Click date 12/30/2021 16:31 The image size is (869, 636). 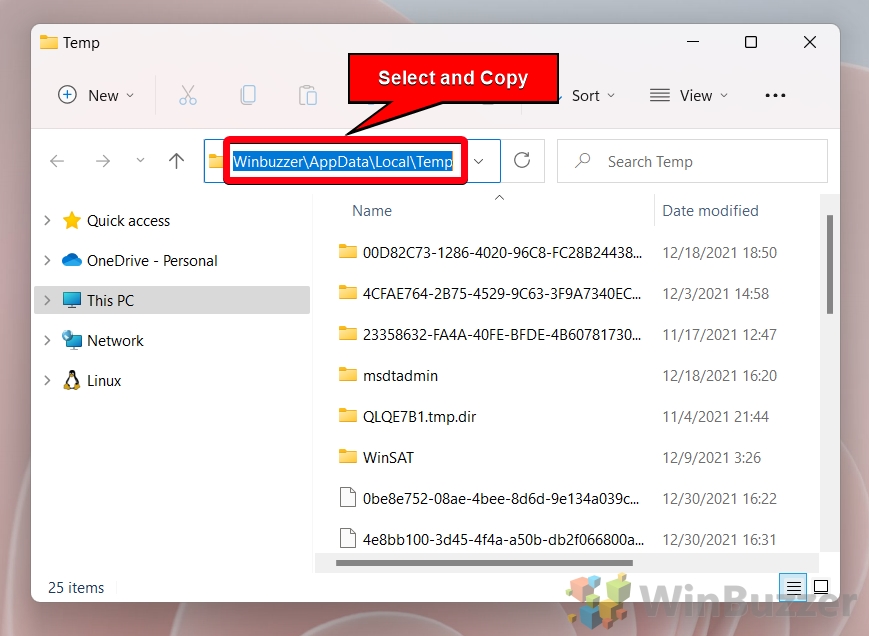tap(719, 540)
